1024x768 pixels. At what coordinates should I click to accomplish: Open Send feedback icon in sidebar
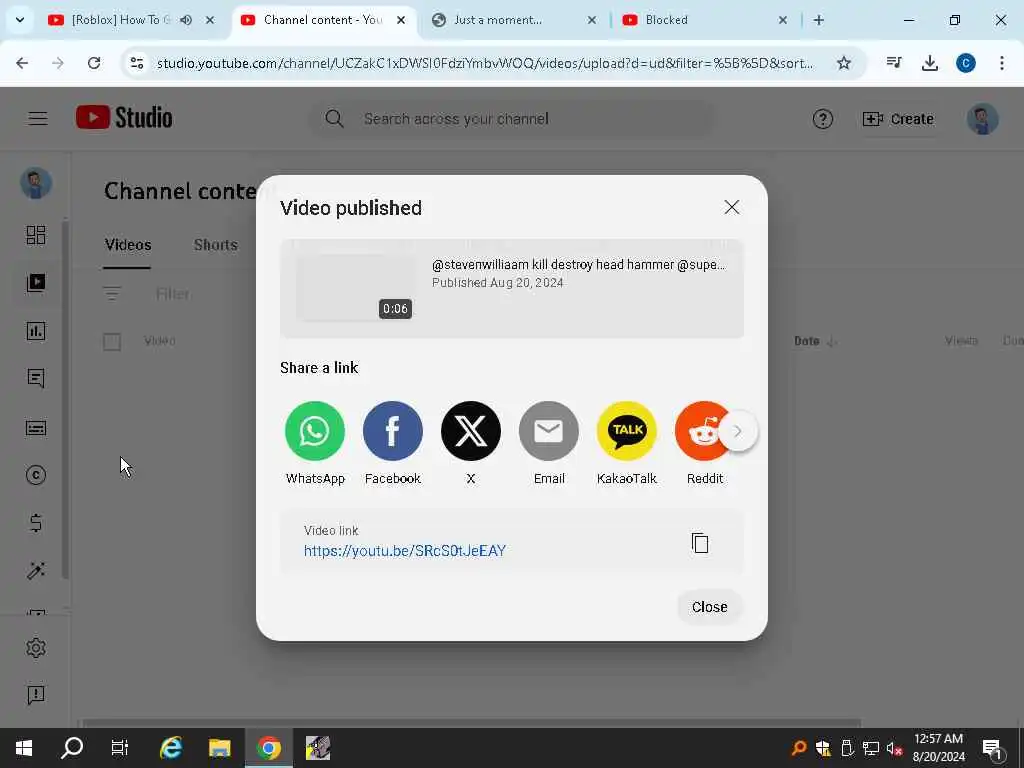click(x=36, y=695)
